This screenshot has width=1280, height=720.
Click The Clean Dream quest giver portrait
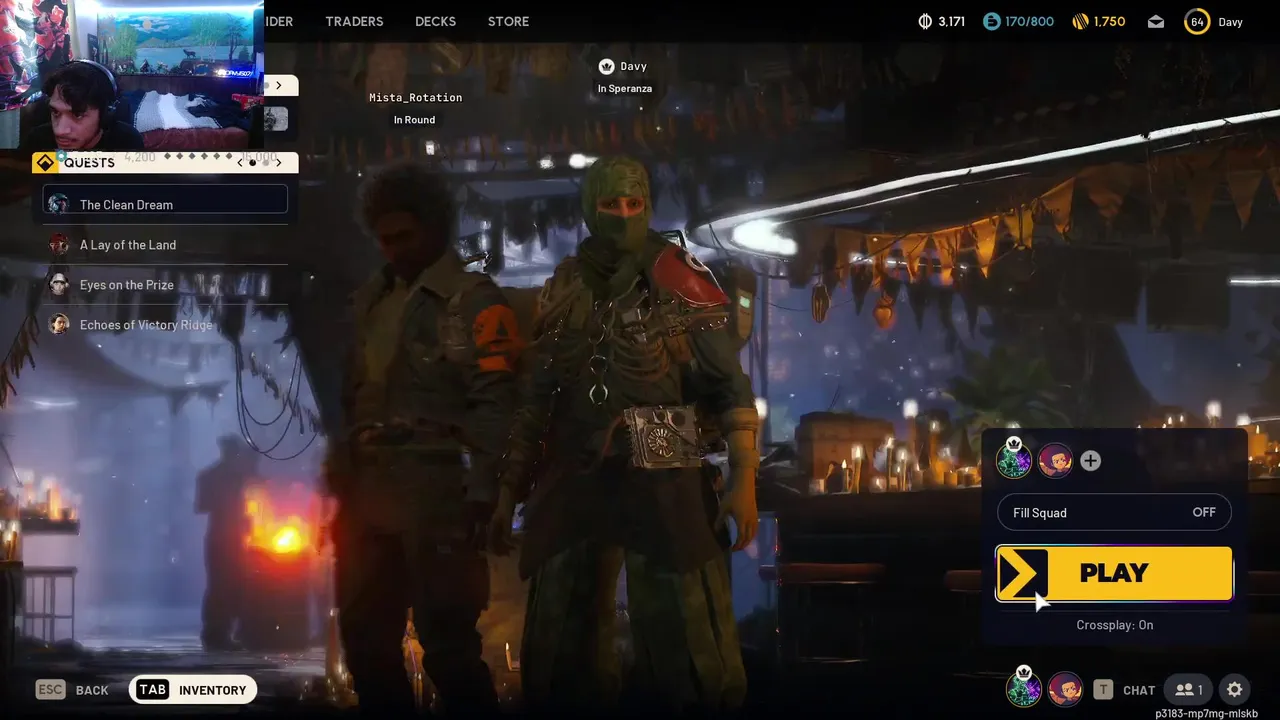click(59, 204)
